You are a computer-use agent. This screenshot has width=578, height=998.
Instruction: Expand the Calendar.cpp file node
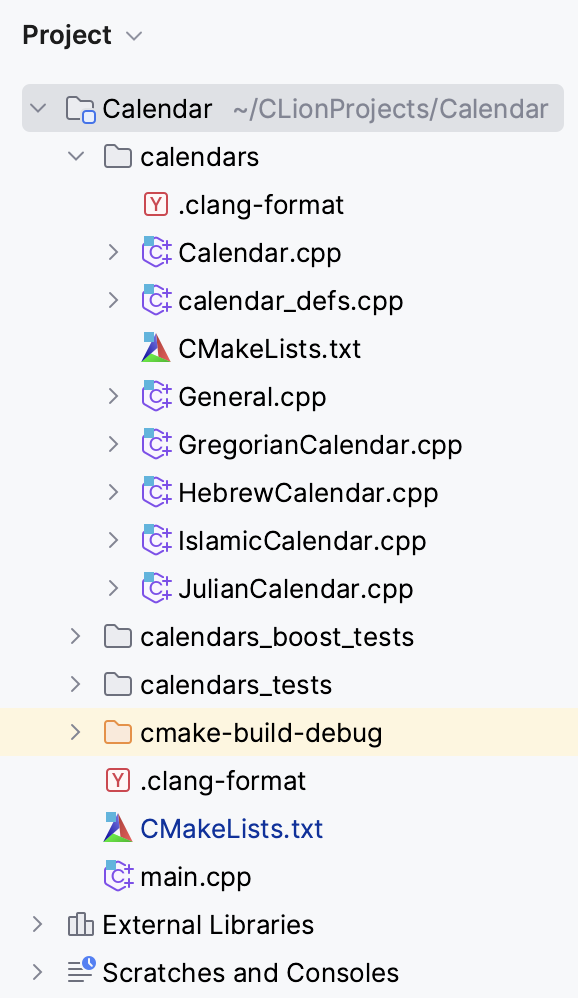coord(112,252)
